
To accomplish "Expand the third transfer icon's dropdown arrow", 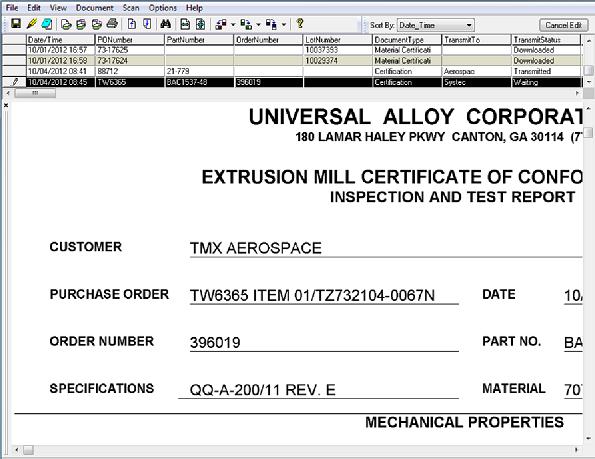I will [283, 25].
